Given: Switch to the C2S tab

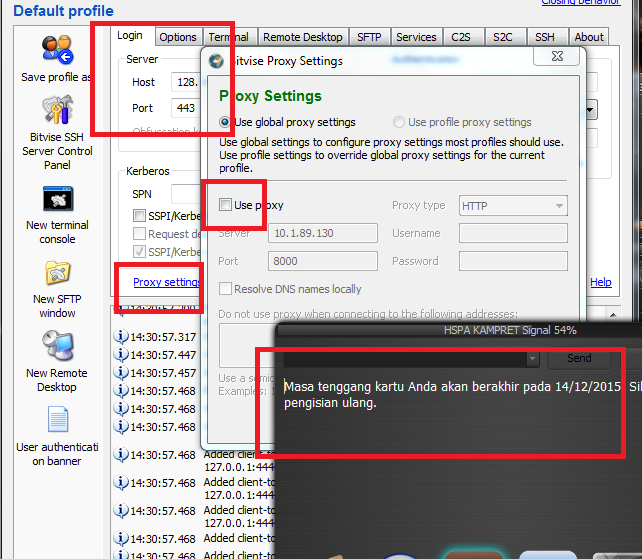Looking at the screenshot, I should tap(461, 37).
